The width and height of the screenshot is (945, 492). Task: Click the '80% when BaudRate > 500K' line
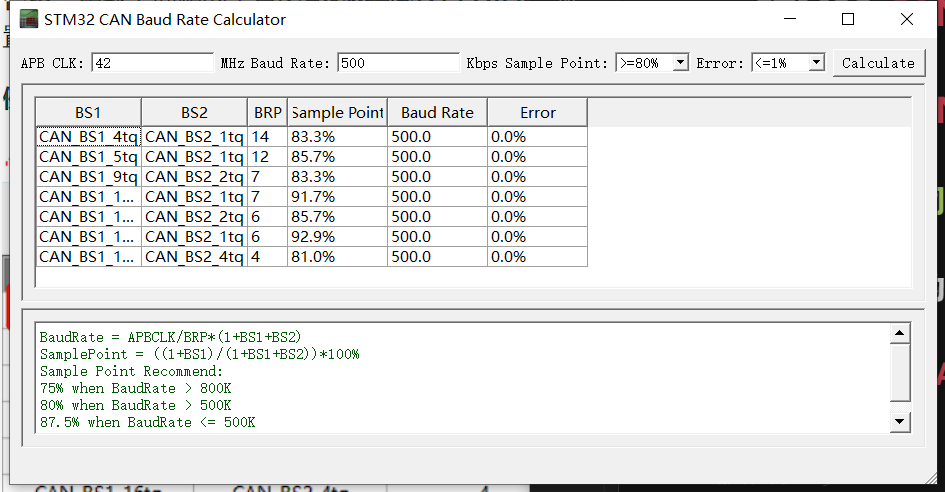136,405
